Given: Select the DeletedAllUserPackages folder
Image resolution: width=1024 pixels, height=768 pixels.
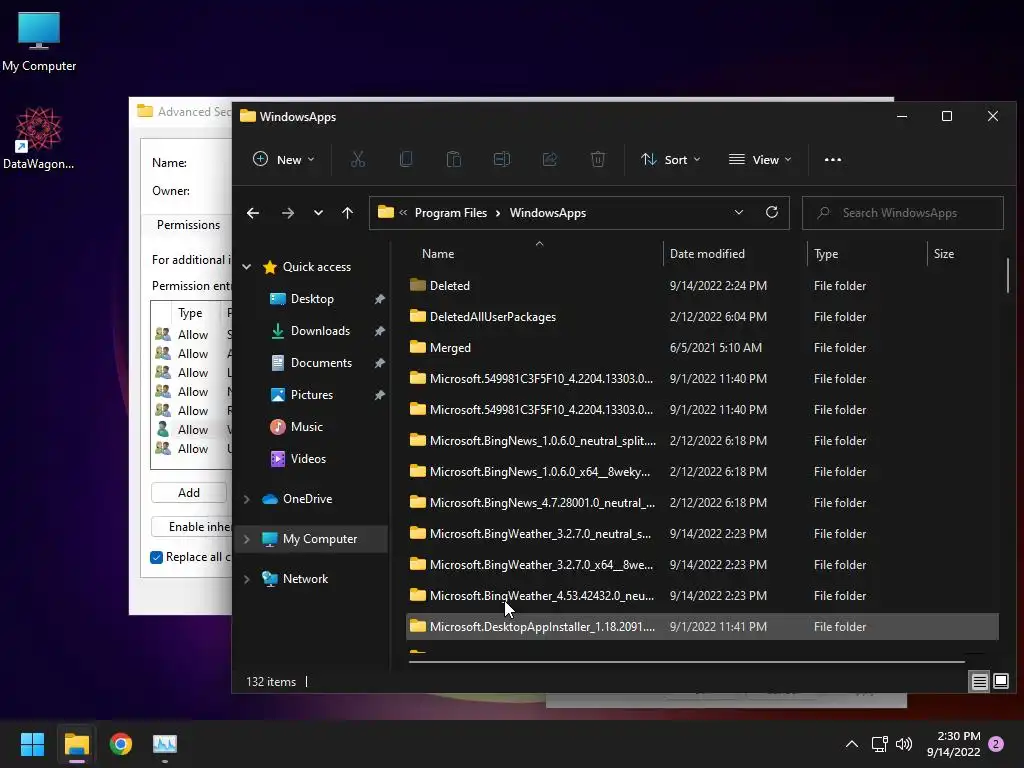Looking at the screenshot, I should click(x=702, y=317).
